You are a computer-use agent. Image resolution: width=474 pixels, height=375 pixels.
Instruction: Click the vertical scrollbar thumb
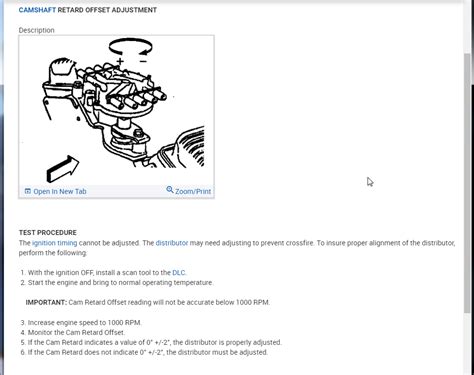(467, 183)
